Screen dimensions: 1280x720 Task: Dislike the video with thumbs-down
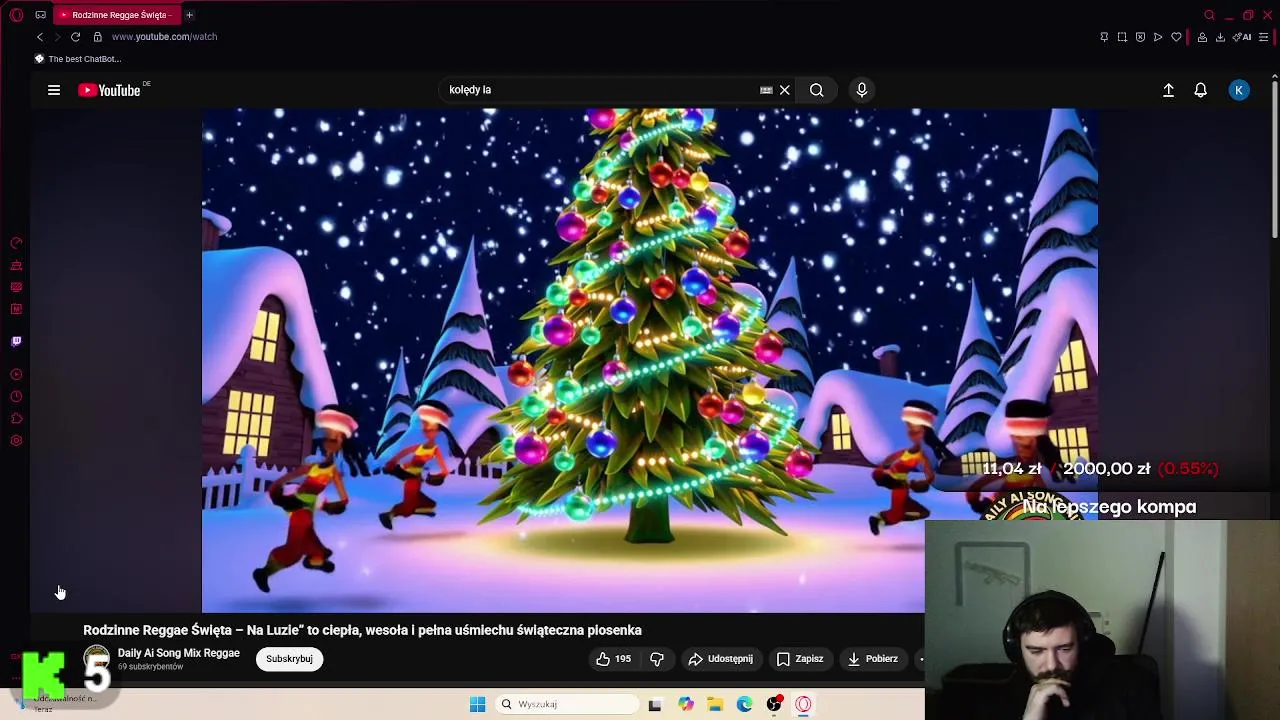(x=657, y=659)
